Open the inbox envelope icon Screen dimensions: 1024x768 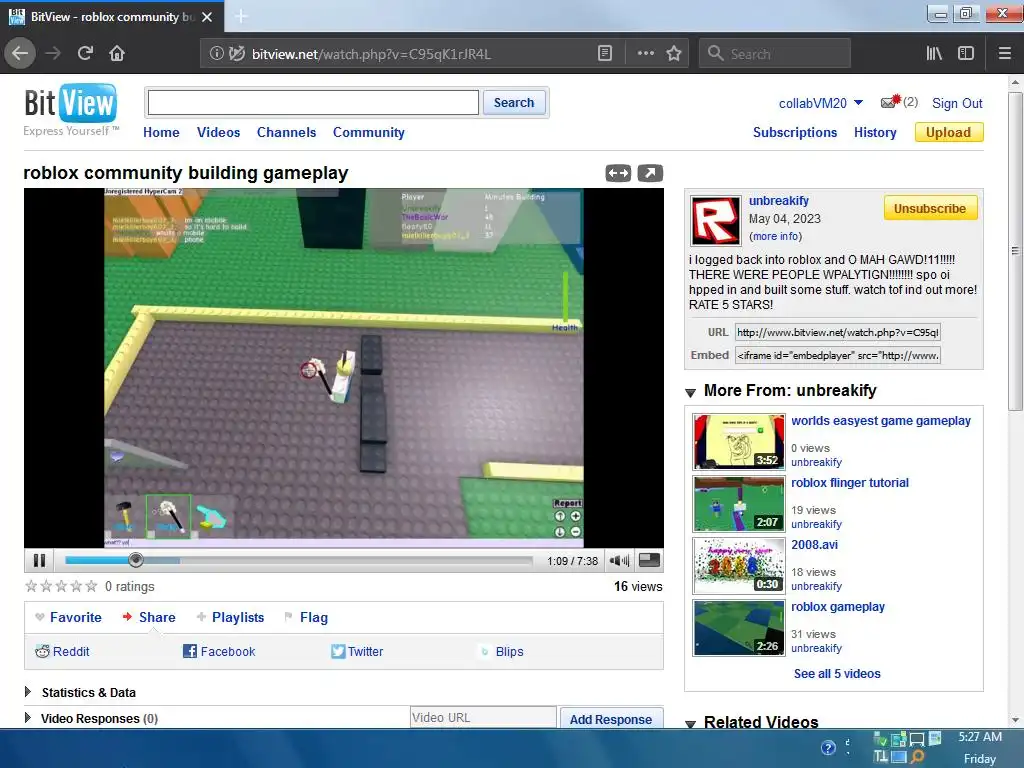coord(891,102)
